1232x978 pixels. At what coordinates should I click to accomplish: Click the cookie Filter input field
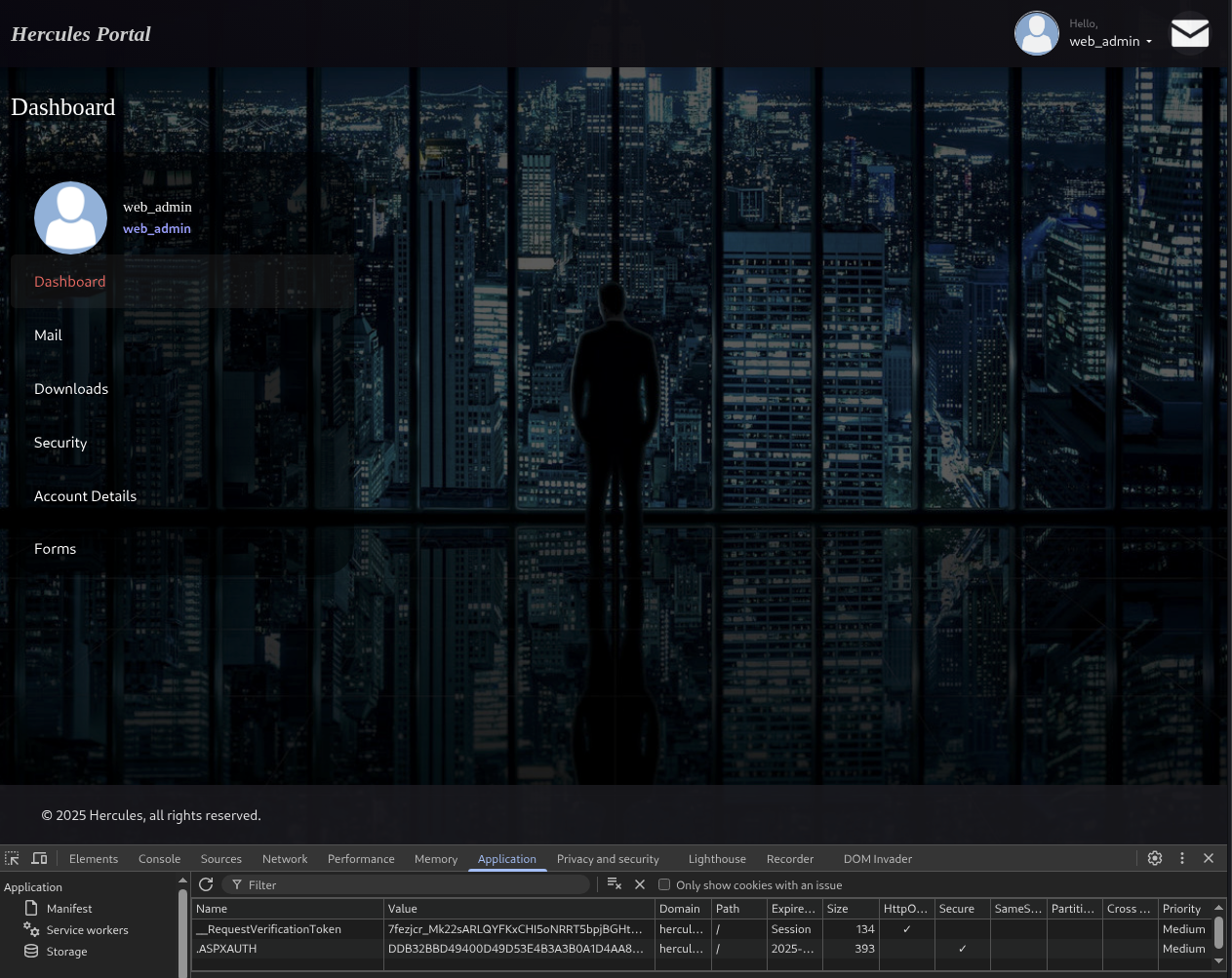(410, 885)
